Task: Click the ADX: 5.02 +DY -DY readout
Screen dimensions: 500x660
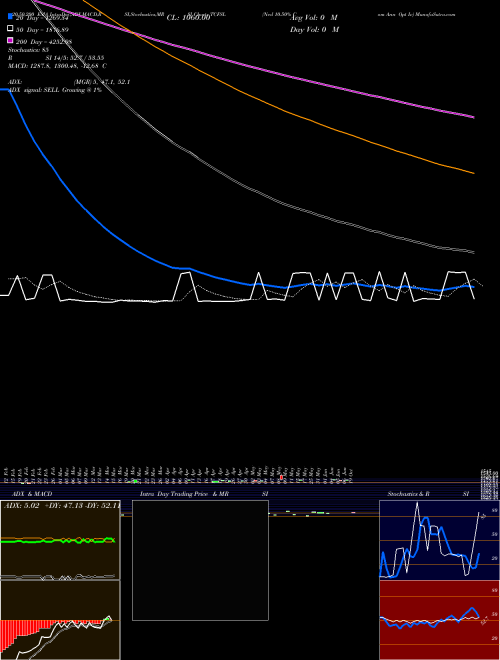Action: point(62,505)
